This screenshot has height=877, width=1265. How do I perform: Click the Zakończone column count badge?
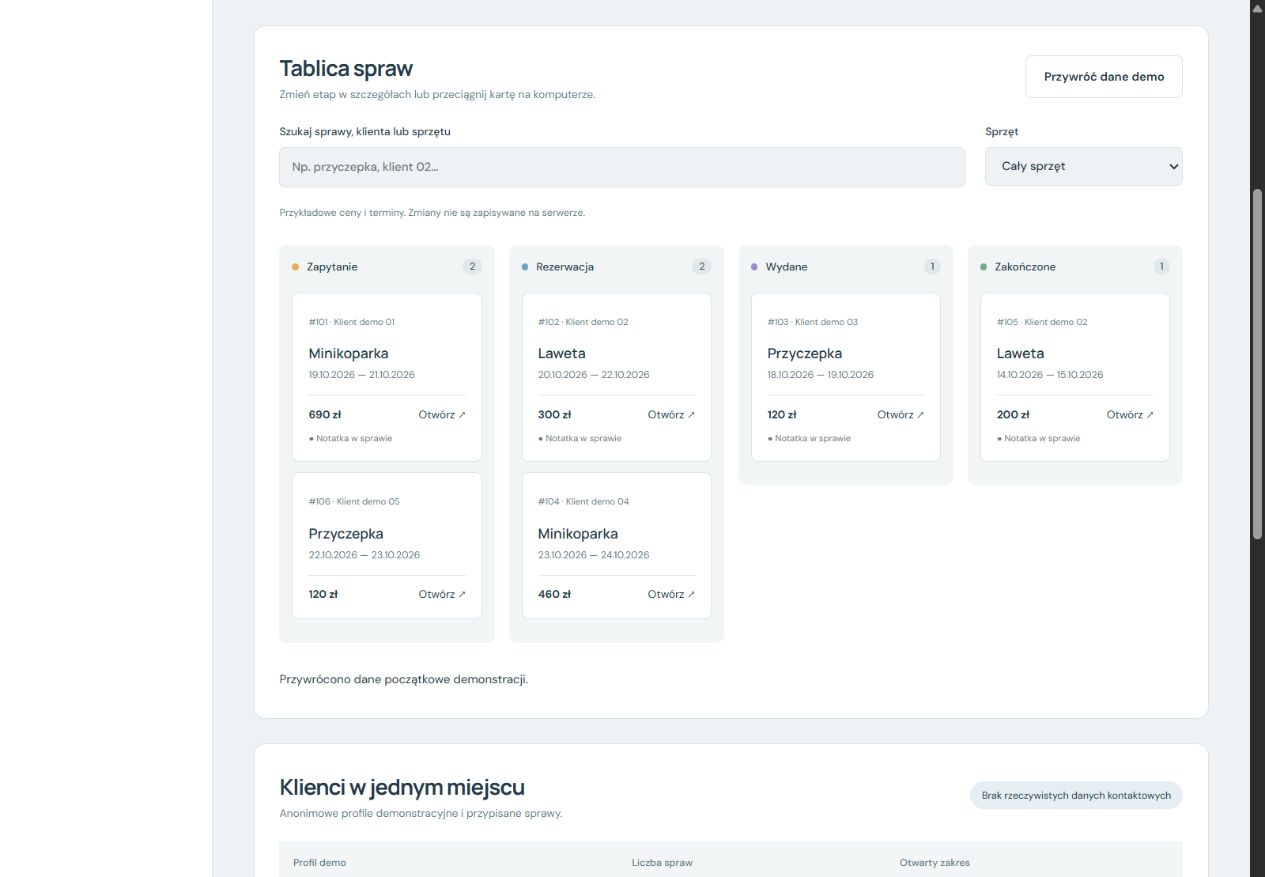pyautogui.click(x=1161, y=267)
